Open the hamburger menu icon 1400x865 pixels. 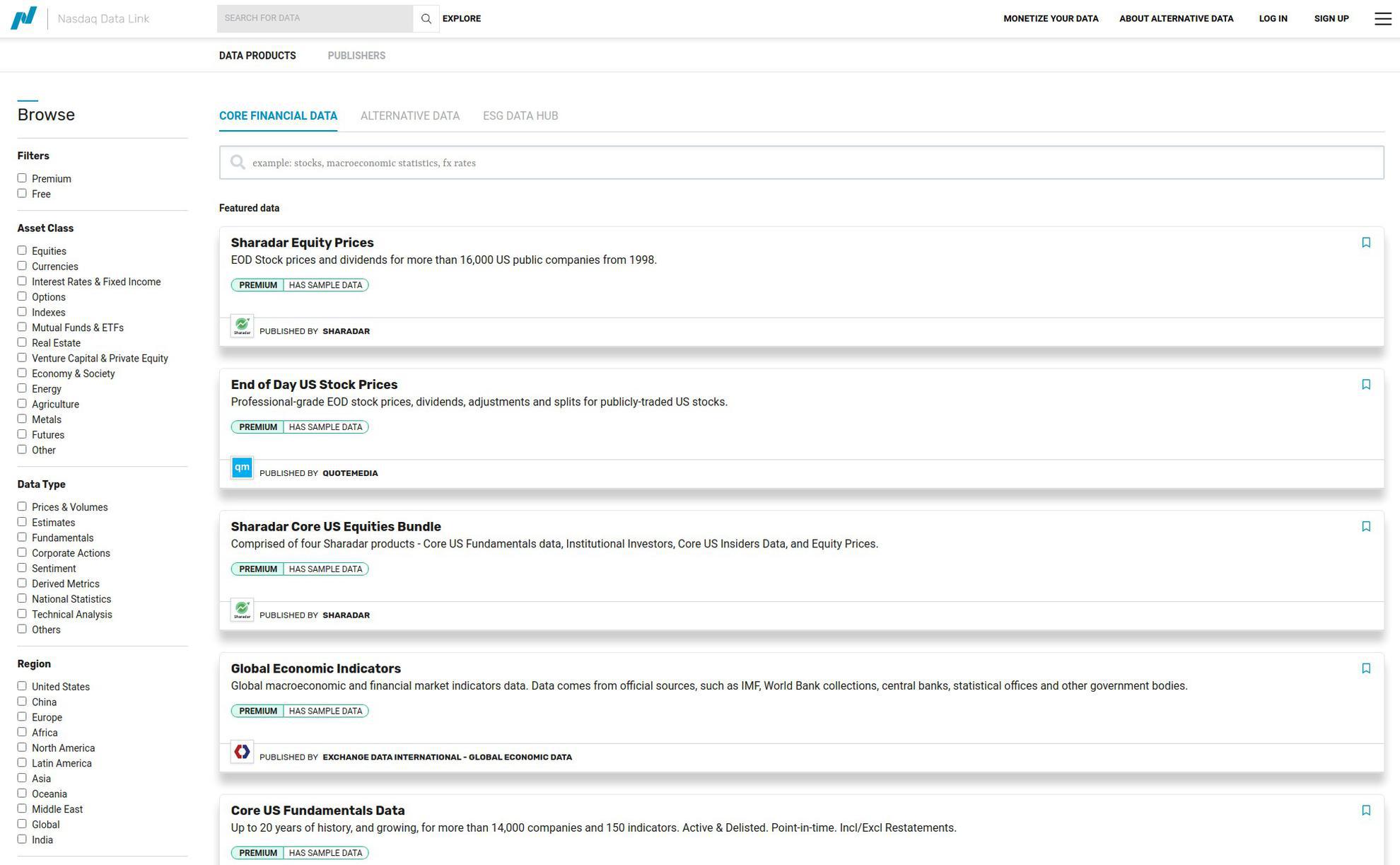click(1382, 18)
